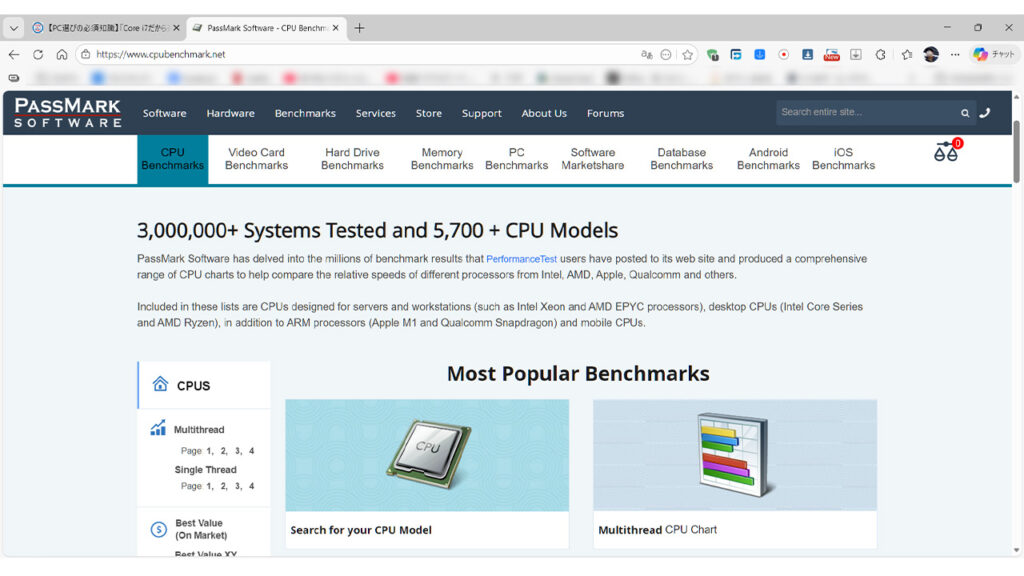
Task: Open browser settings and more menu
Action: pos(955,55)
